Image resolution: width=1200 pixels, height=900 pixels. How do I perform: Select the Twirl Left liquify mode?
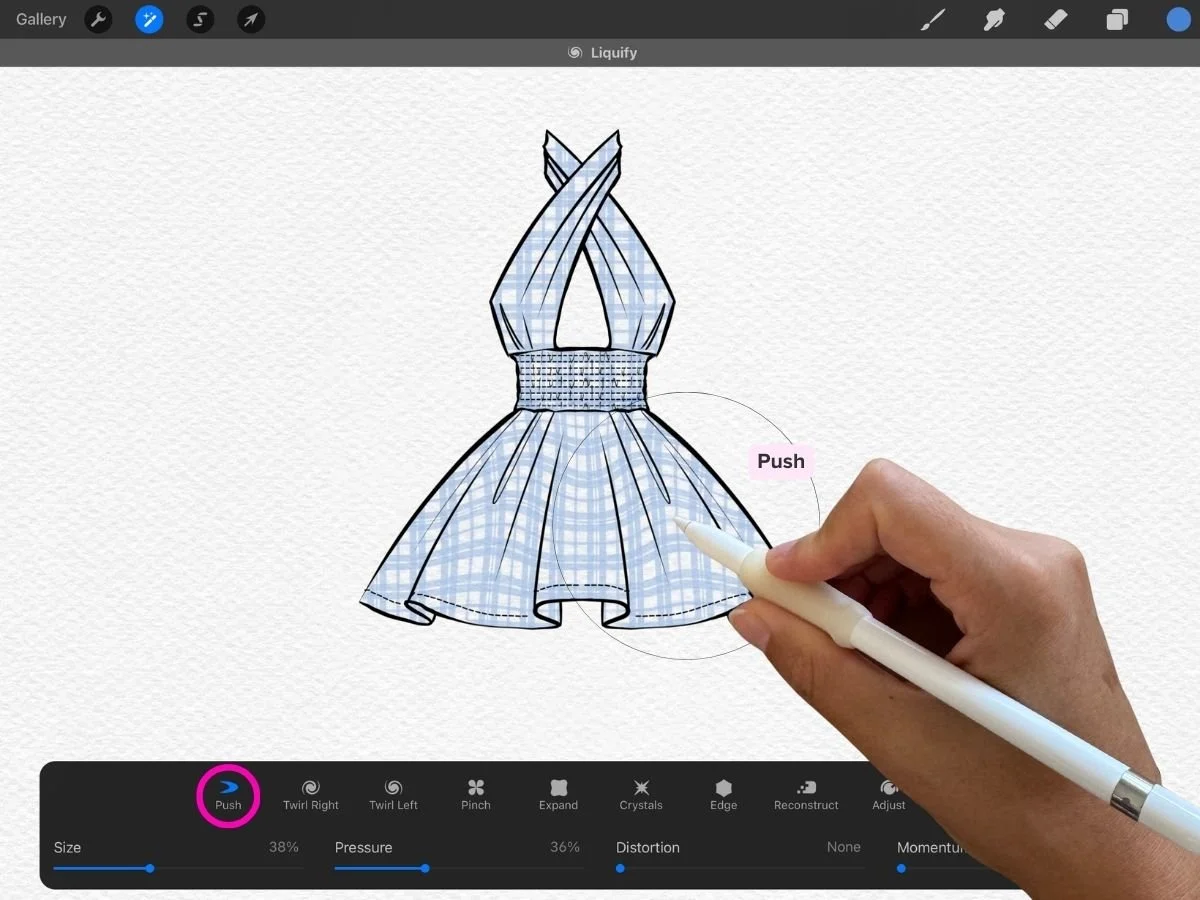pos(393,793)
